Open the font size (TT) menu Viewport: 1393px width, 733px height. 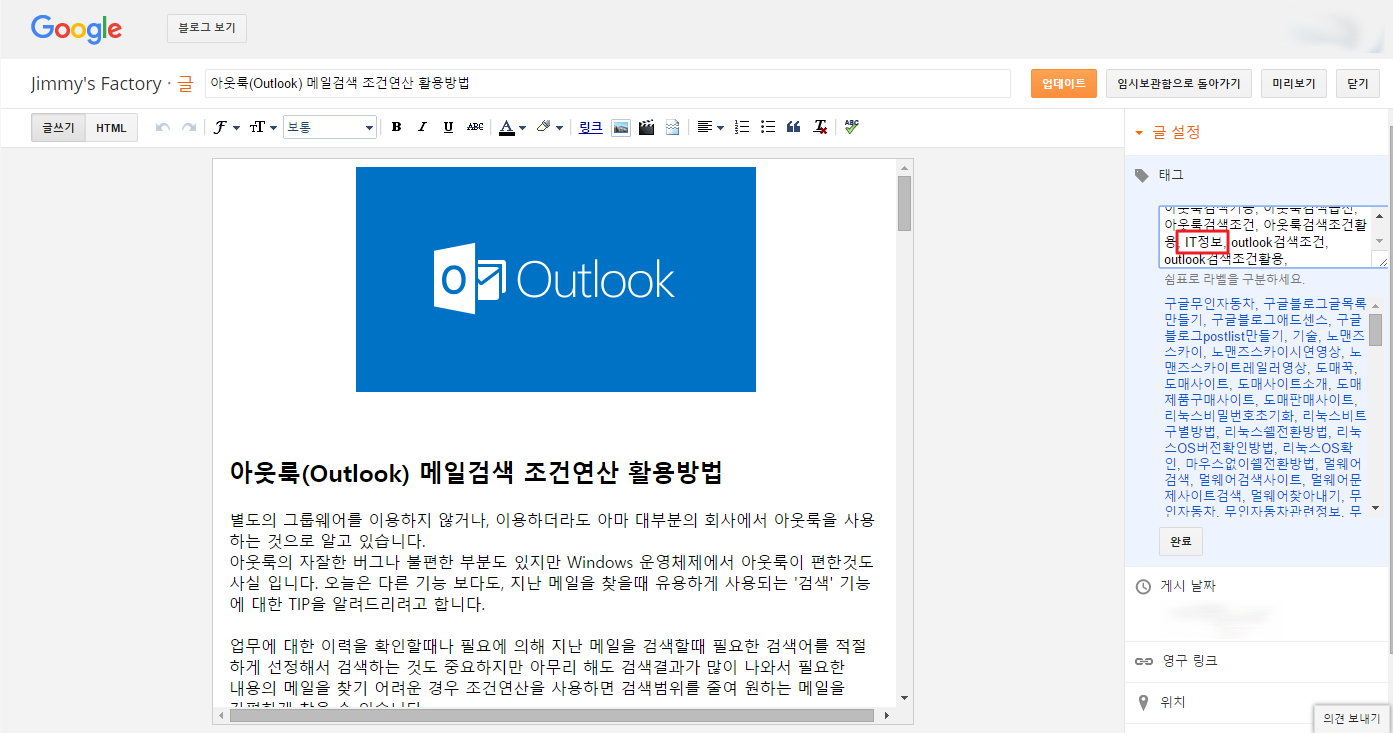[262, 127]
